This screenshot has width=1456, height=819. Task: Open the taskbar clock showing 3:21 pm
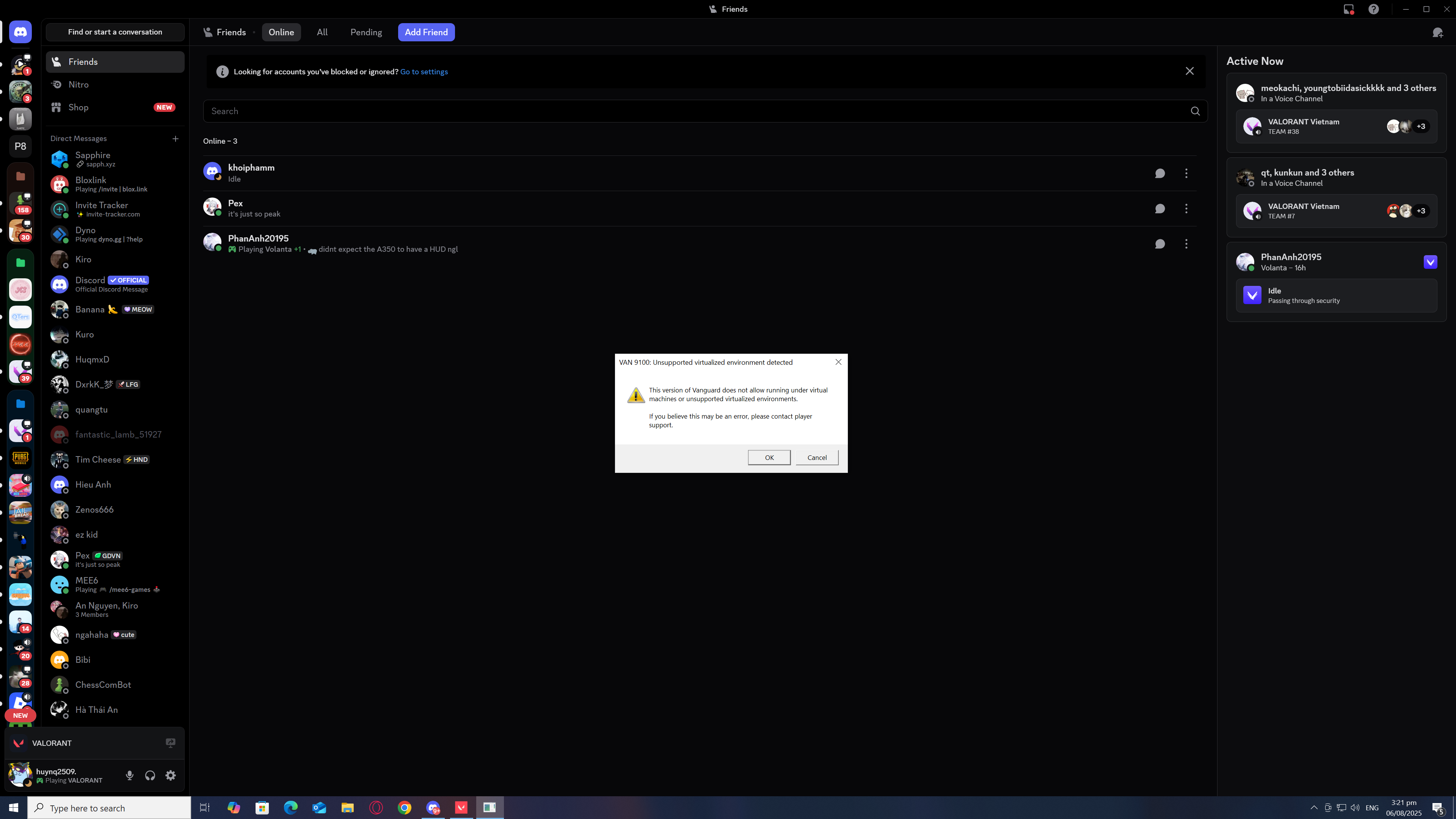click(x=1403, y=808)
